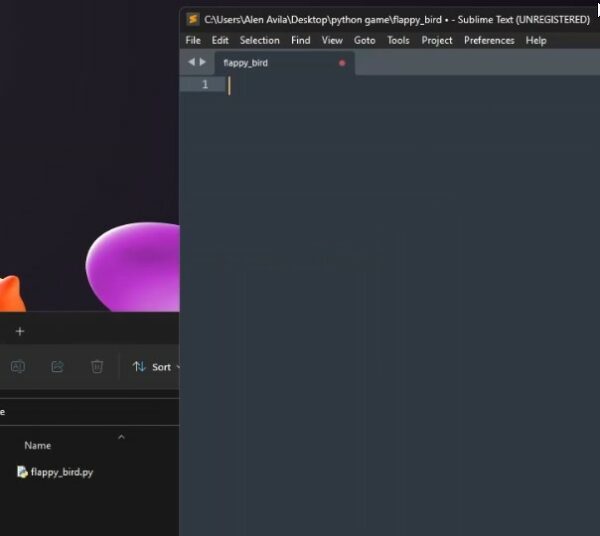Click the Sublime Text logo in title bar
600x536 pixels.
[x=193, y=19]
